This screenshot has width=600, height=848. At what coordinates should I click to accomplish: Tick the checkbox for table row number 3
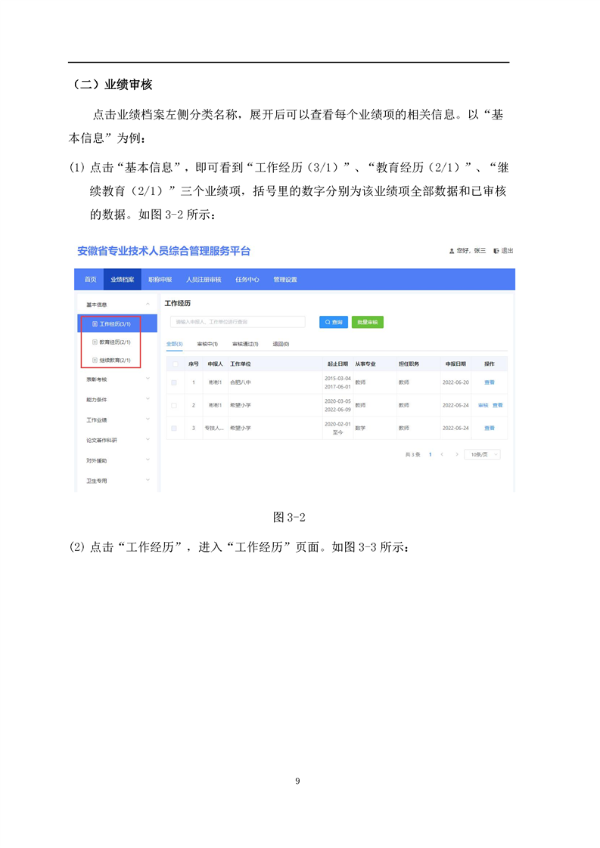pyautogui.click(x=174, y=428)
